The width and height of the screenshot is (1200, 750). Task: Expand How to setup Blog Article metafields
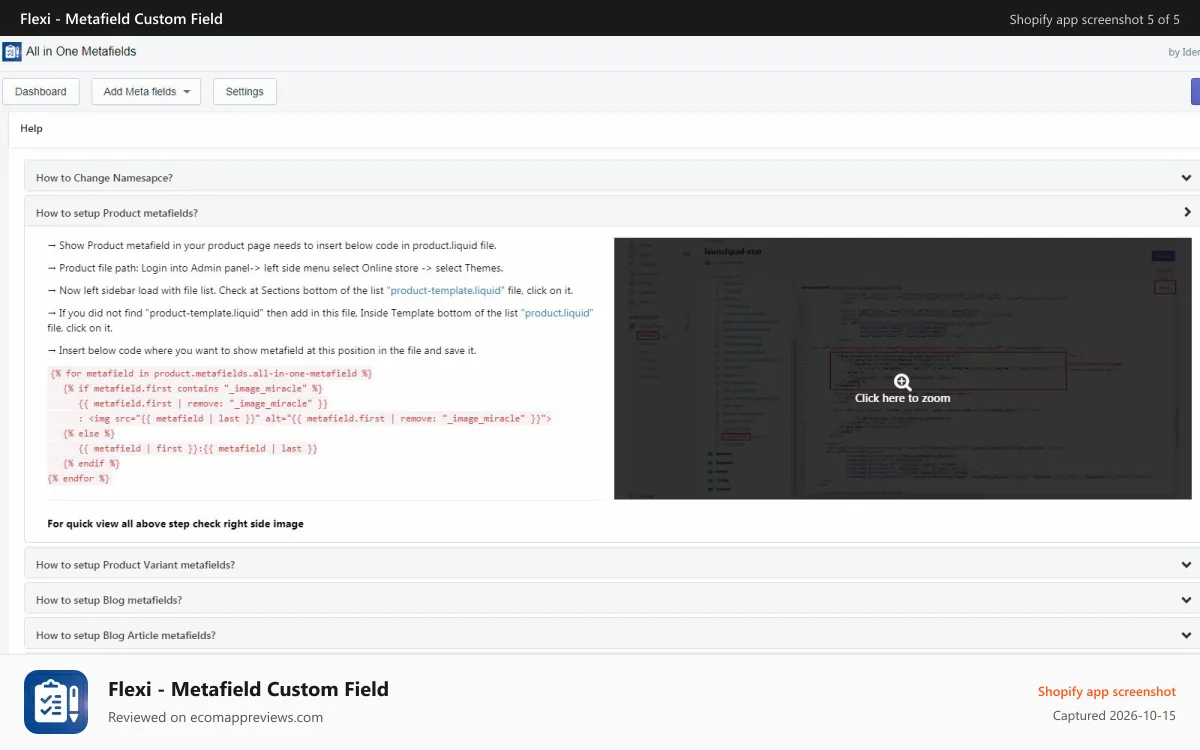(612, 635)
